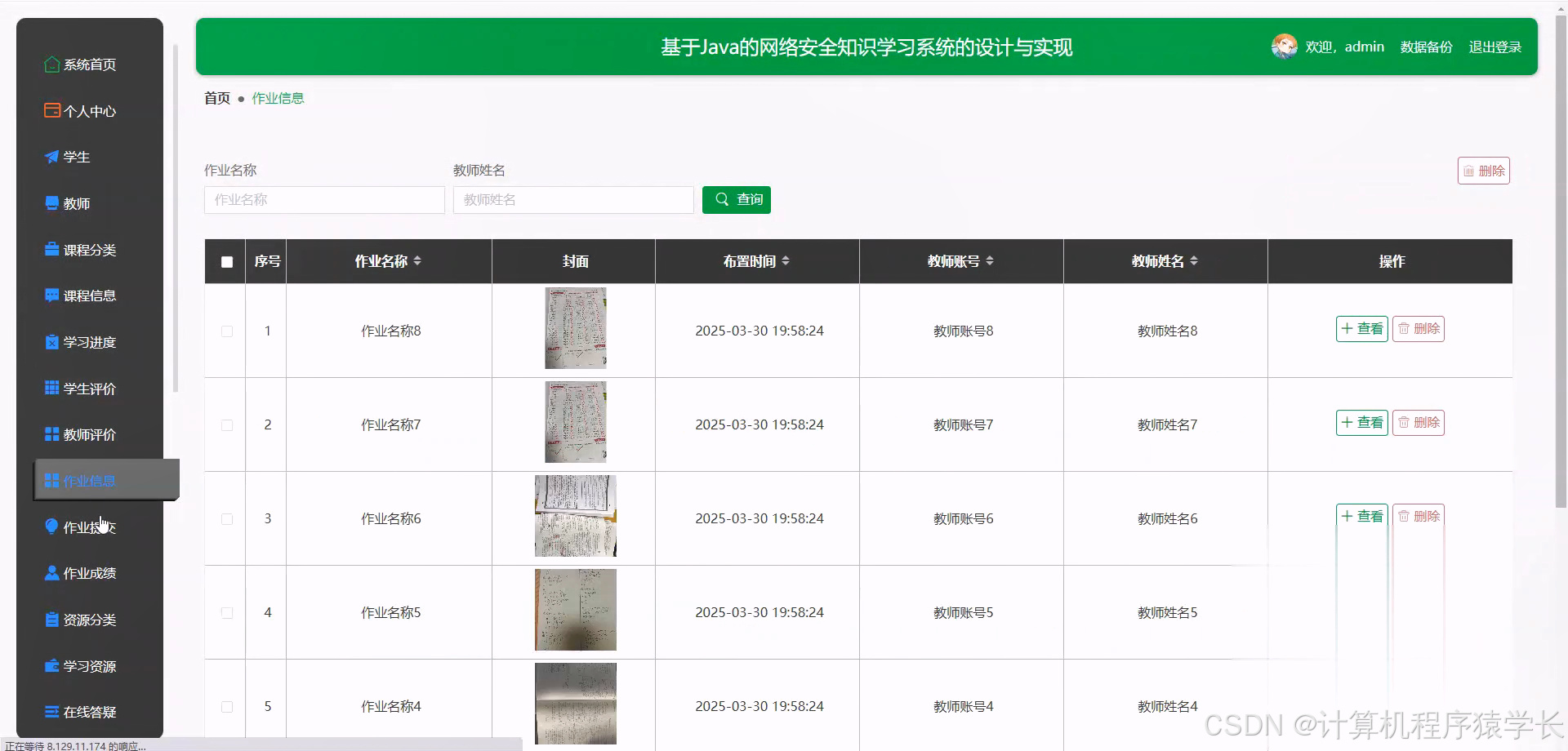Select the 个人中心 personal center icon

(x=51, y=110)
